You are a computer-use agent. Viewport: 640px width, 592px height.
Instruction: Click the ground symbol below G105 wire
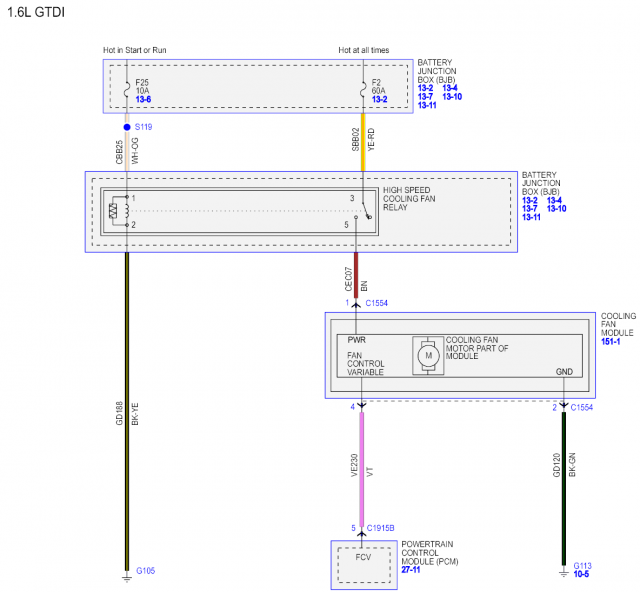click(127, 578)
